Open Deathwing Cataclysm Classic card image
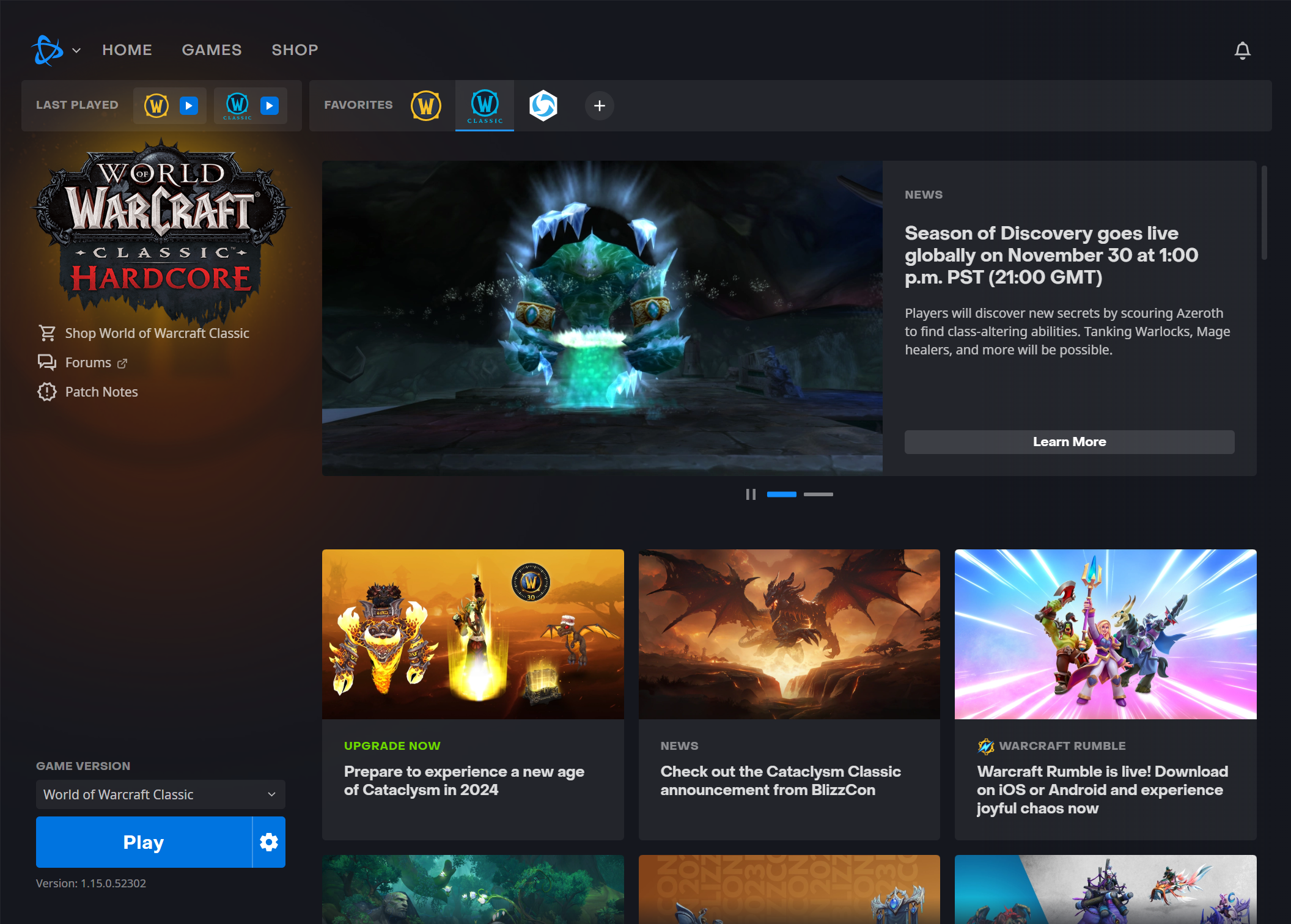Screen dimensions: 1291x924 [x=789, y=634]
